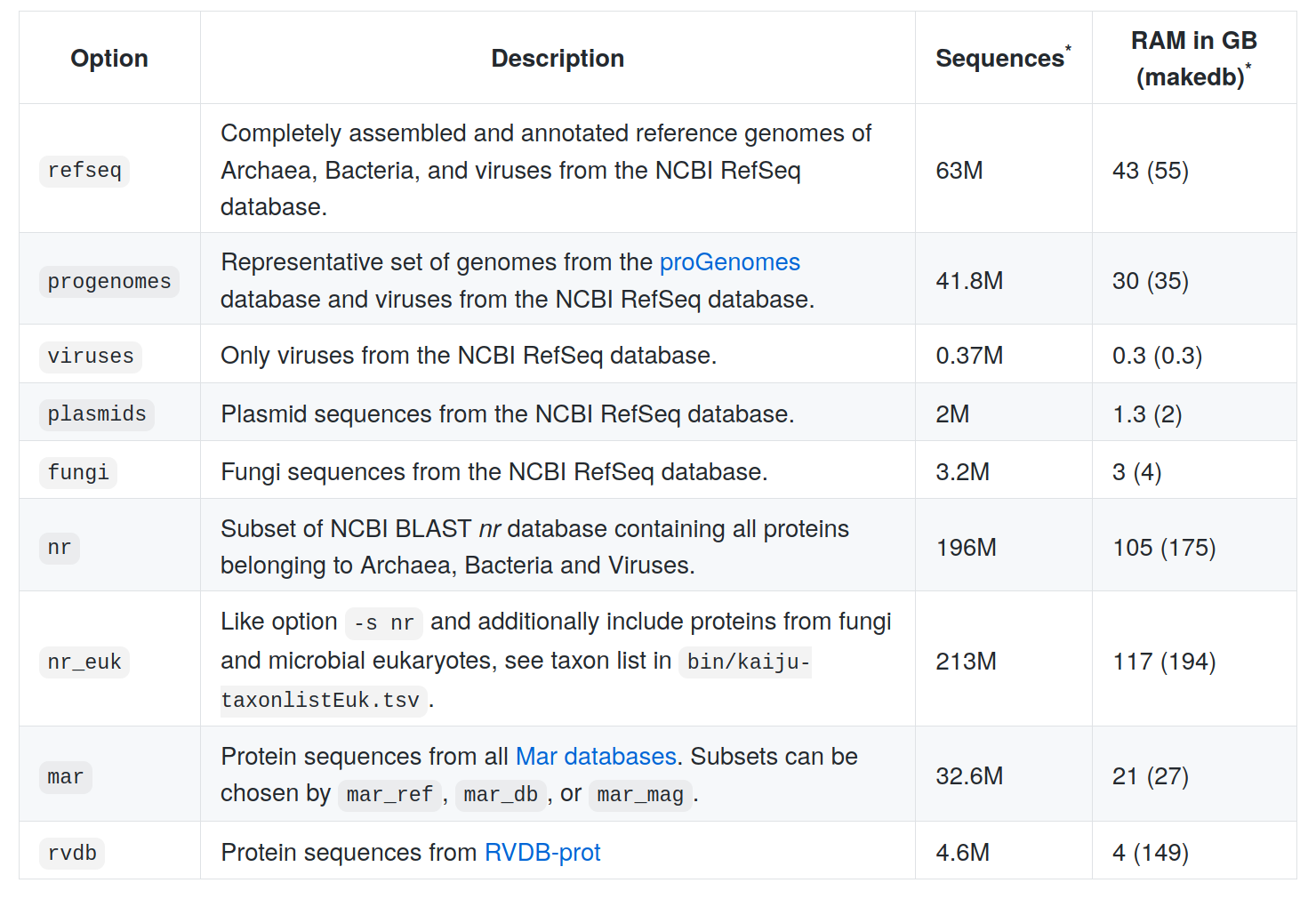Screen dimensions: 1316x899
Task: Click the mar_db inline code
Action: point(501,794)
